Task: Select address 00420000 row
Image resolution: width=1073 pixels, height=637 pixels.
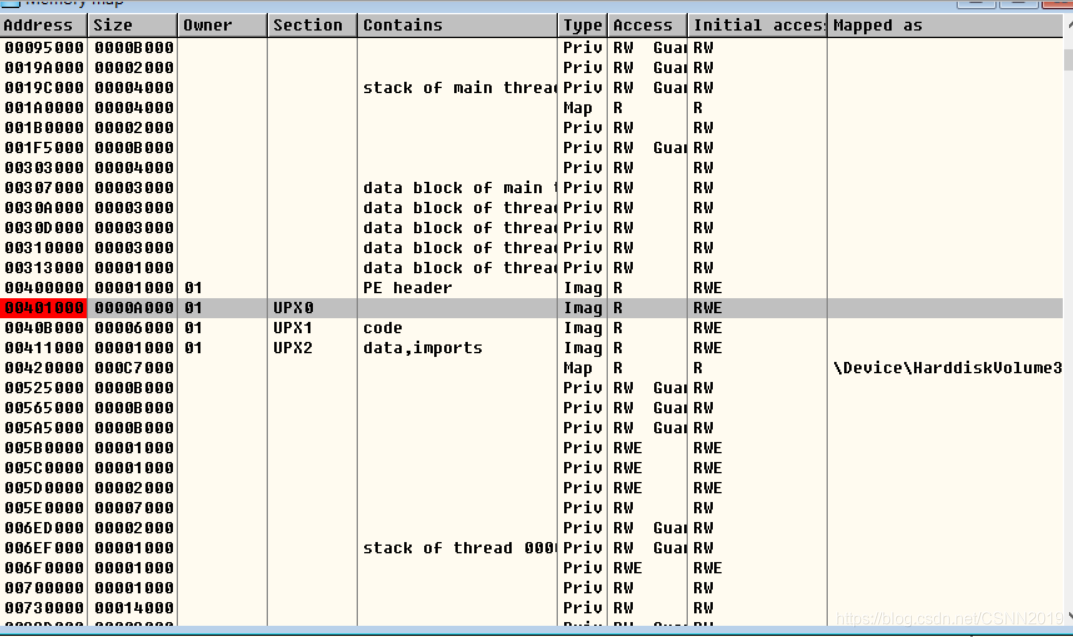Action: [532, 368]
